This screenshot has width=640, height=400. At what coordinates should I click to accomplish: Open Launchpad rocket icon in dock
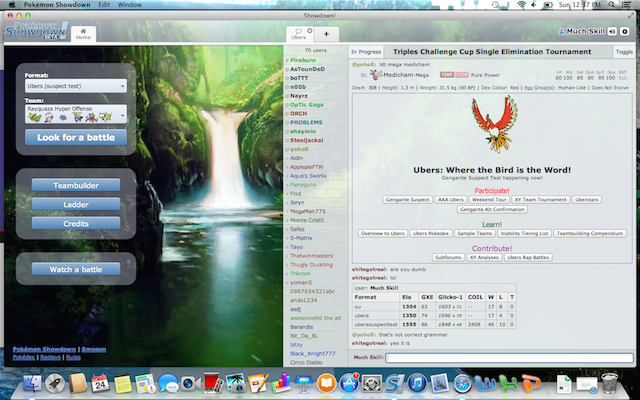[x=55, y=383]
